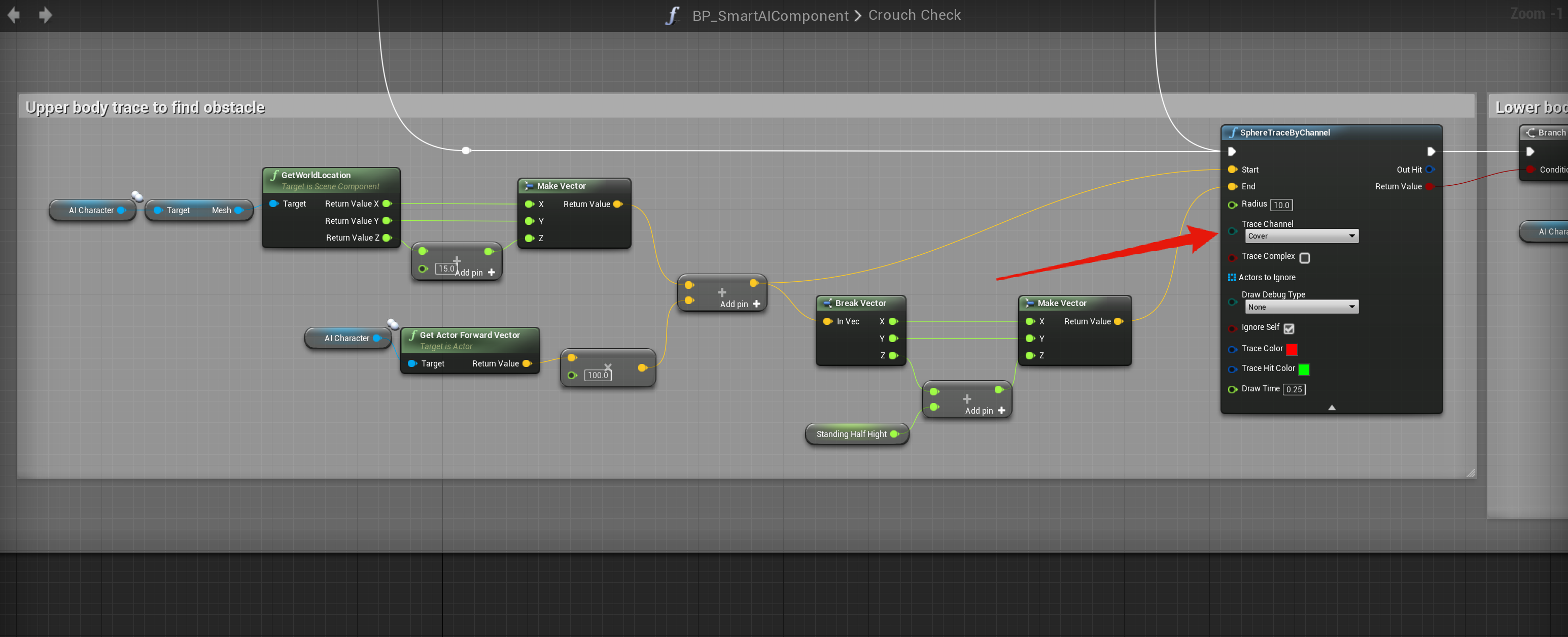
Task: Click the Out Hit output pin
Action: [1430, 170]
